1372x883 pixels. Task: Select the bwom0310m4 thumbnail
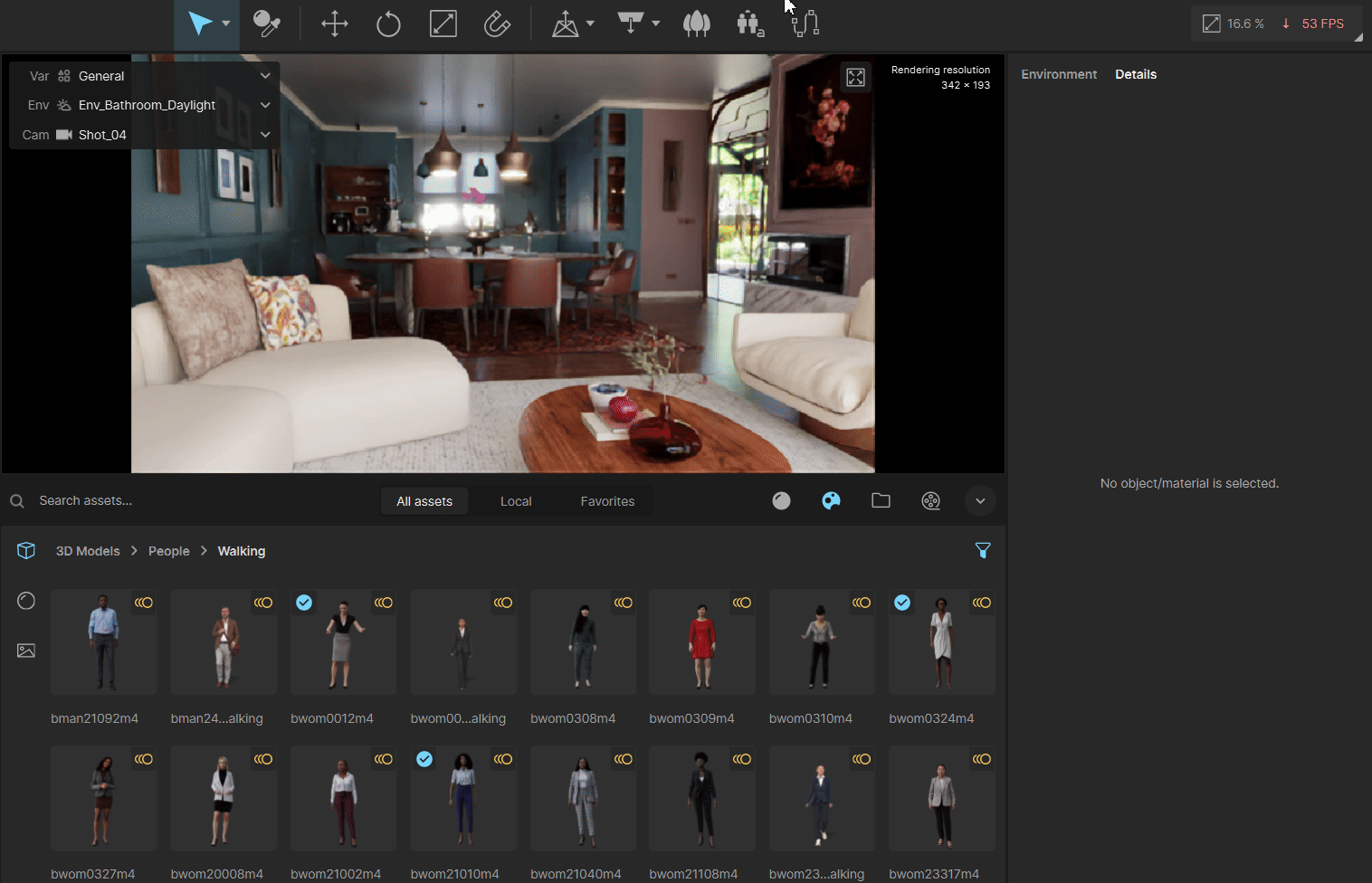(x=822, y=642)
